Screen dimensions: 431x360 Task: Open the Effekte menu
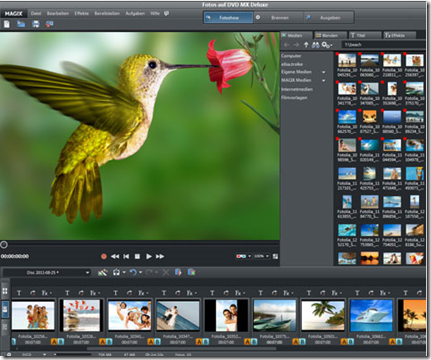pos(82,13)
